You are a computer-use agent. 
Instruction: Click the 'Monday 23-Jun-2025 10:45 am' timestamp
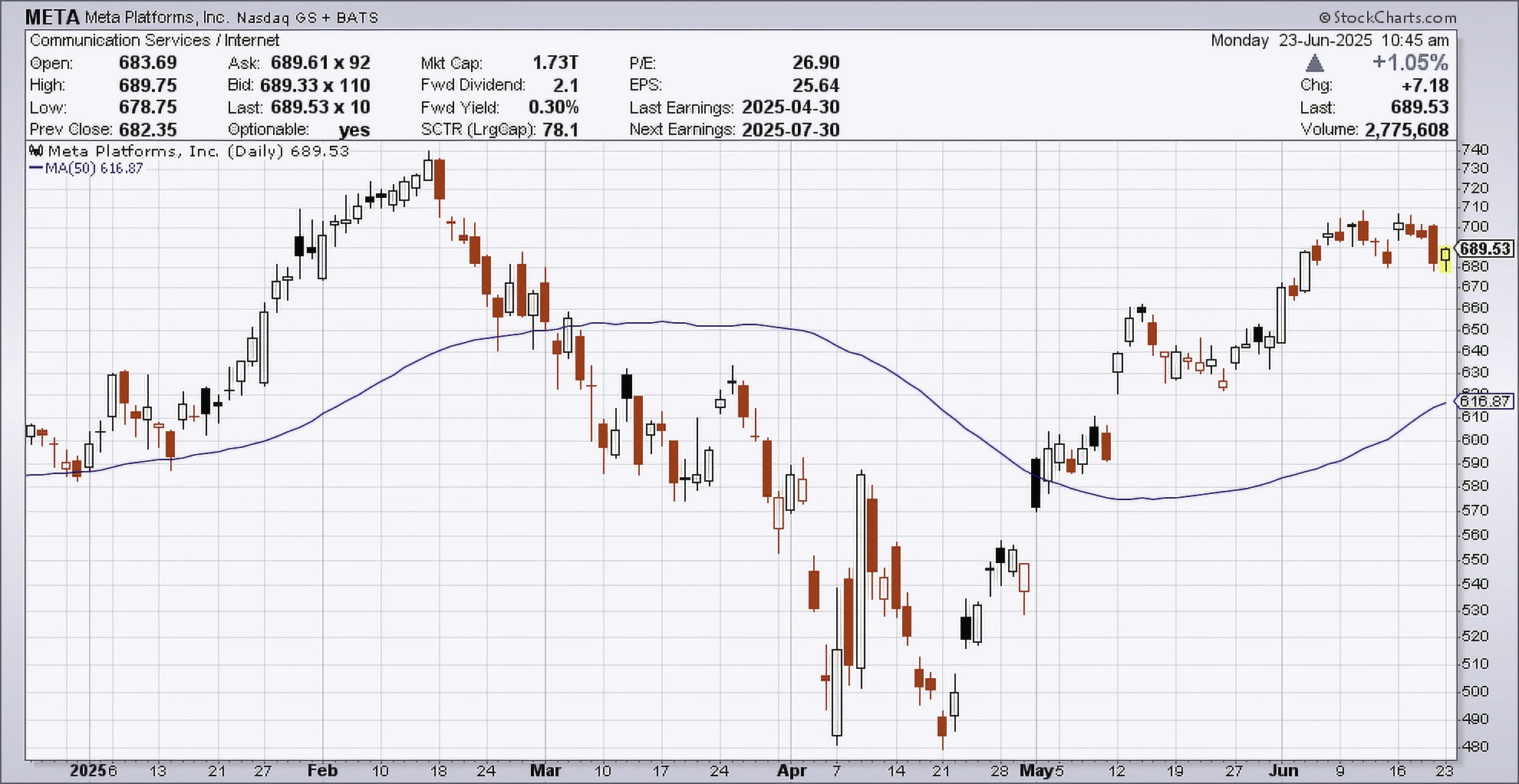coord(1330,41)
